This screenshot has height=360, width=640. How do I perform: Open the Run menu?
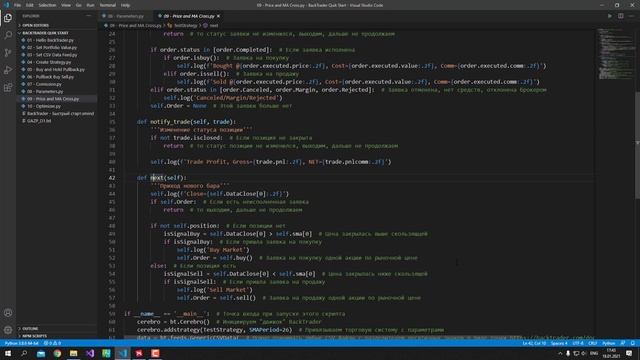point(90,5)
